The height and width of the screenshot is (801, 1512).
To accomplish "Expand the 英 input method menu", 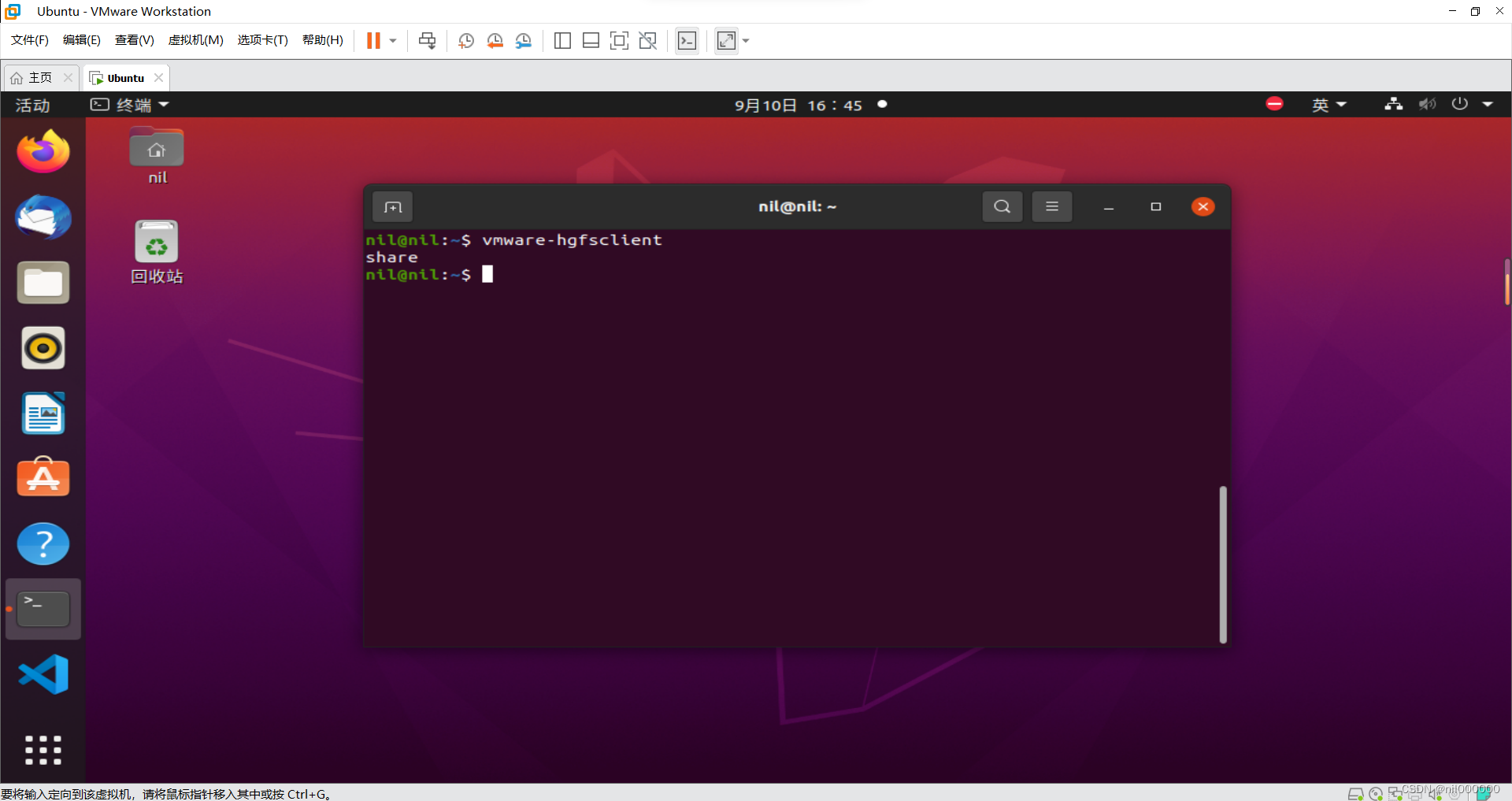I will tap(1329, 105).
